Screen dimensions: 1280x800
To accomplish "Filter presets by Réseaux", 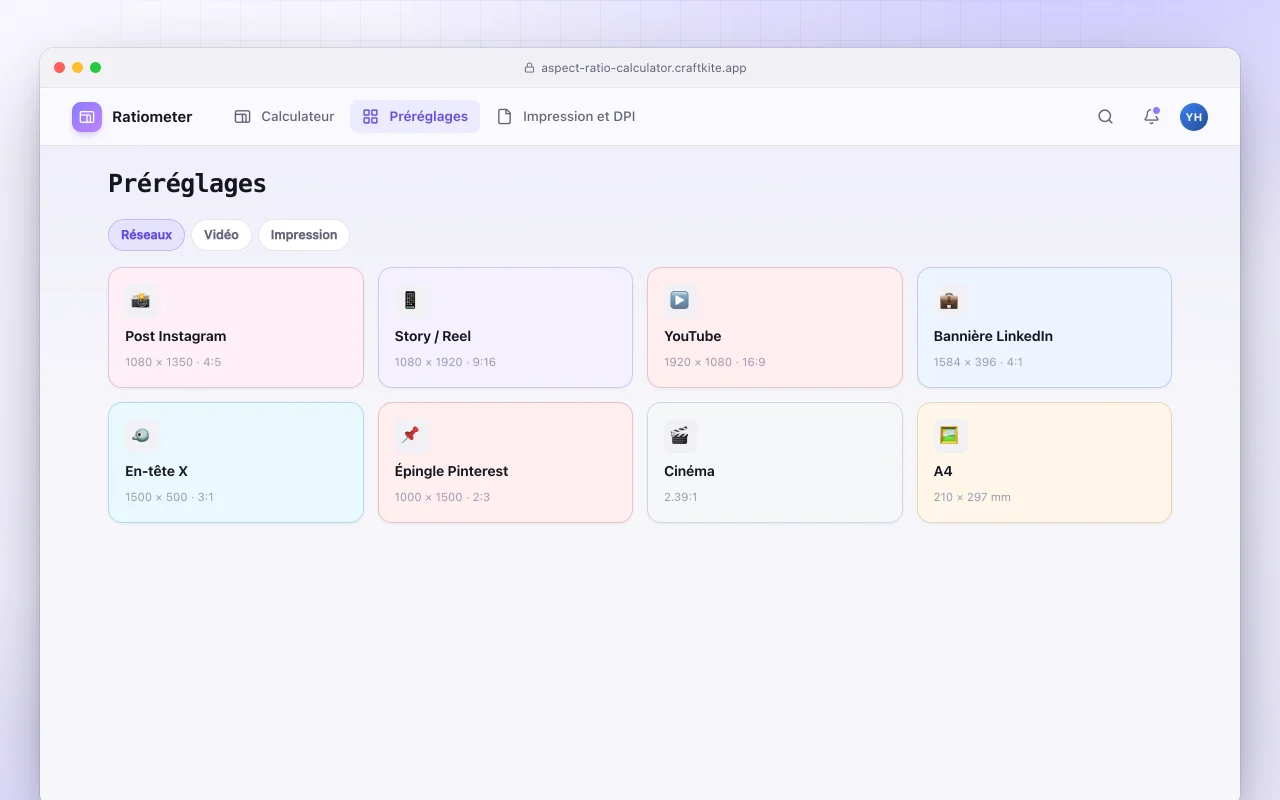I will click(x=146, y=235).
